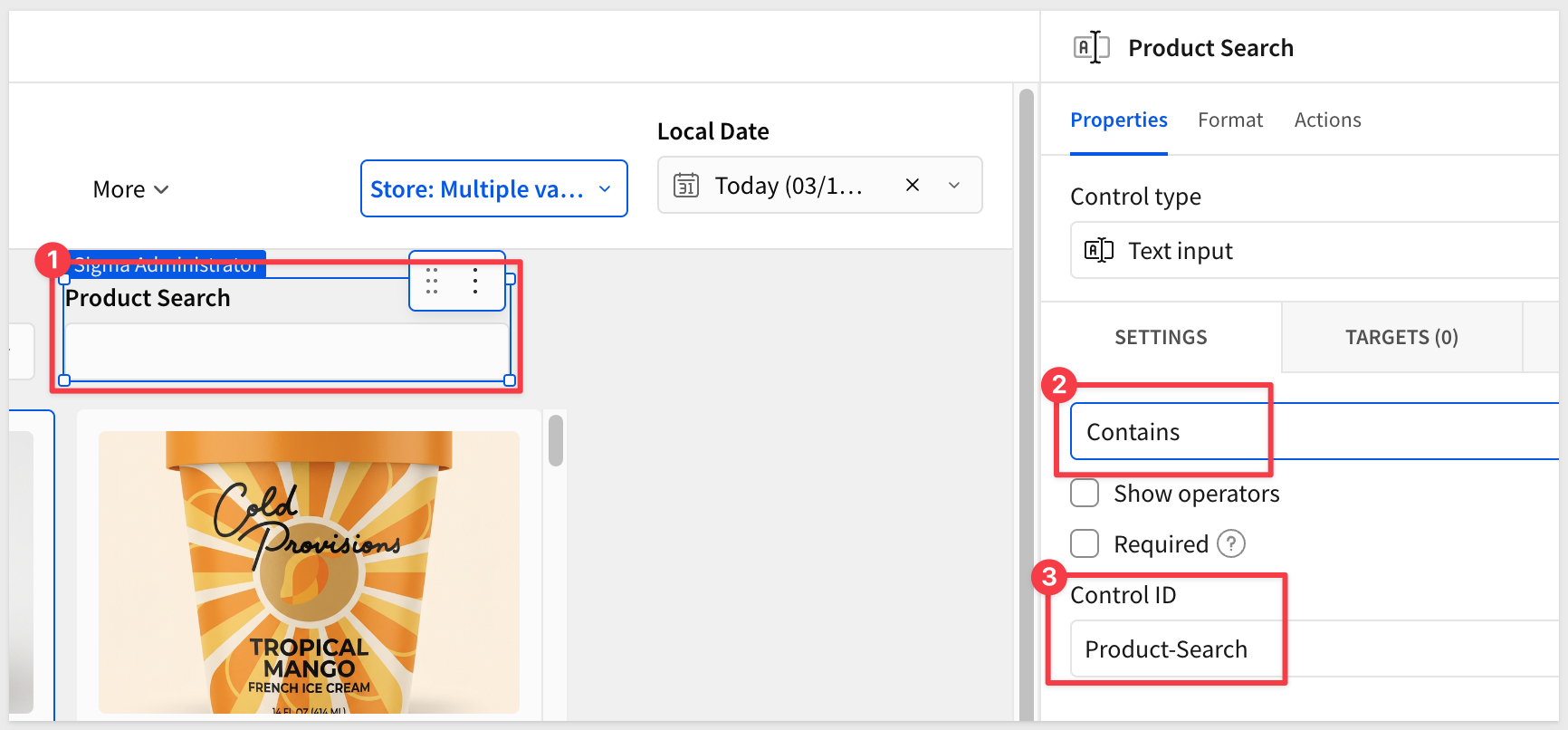Image resolution: width=1568 pixels, height=730 pixels.
Task: Click the Required help question mark icon
Action: [1231, 543]
